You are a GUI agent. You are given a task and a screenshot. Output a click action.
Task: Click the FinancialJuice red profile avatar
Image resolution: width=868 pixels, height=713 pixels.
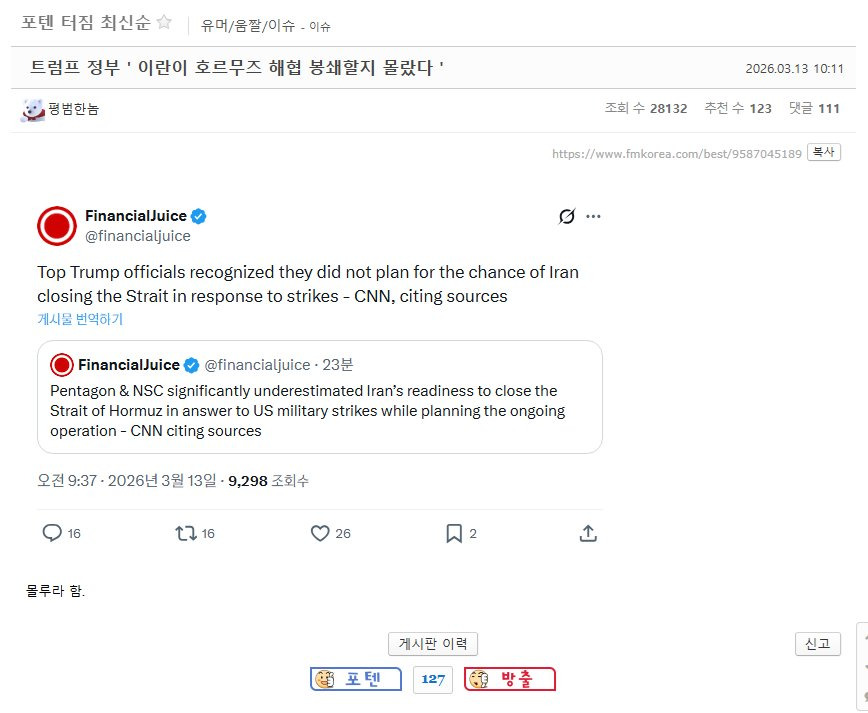[57, 226]
